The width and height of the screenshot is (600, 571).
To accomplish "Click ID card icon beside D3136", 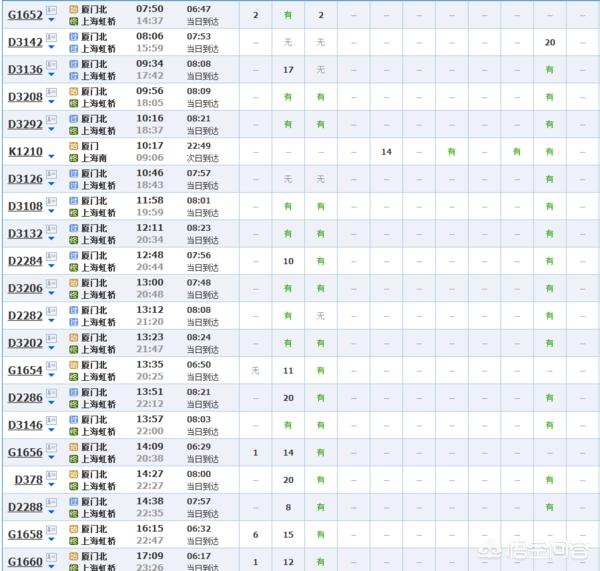I will click(51, 64).
